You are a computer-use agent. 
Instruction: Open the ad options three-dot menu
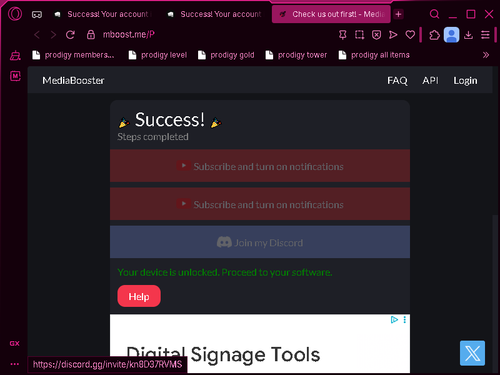[x=404, y=320]
